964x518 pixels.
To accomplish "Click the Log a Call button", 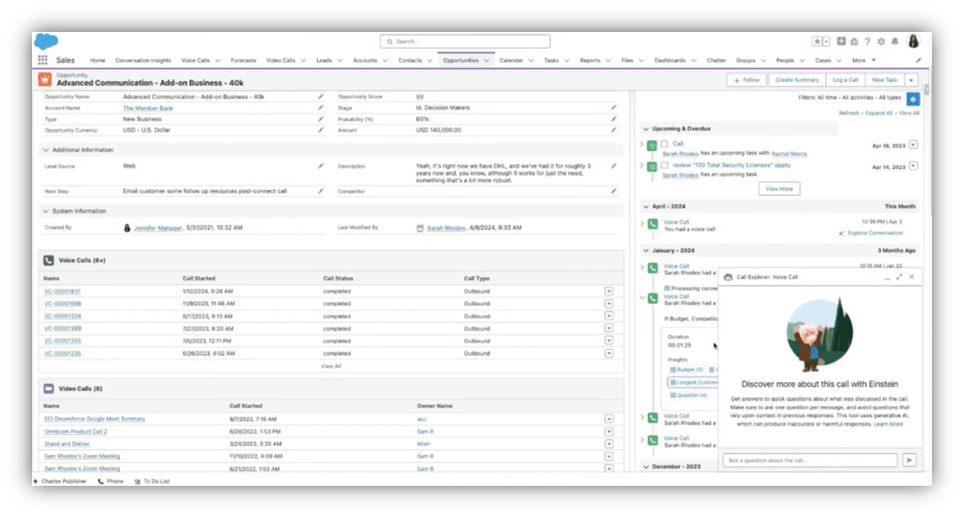I will click(x=845, y=80).
